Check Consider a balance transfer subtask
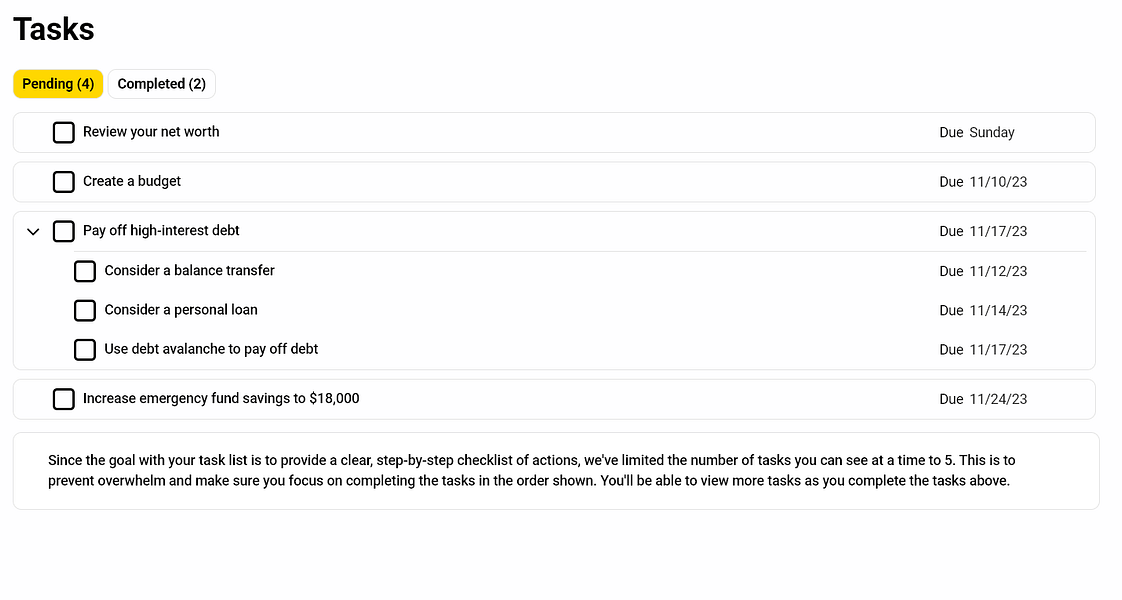The height and width of the screenshot is (600, 1122). coord(85,271)
